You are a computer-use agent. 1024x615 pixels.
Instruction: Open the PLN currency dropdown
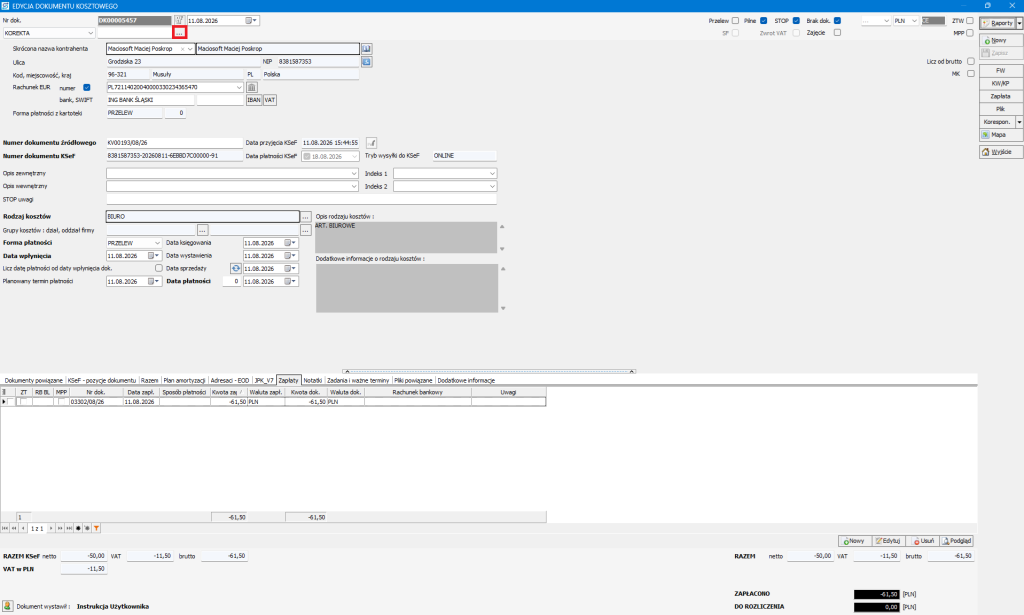click(914, 21)
